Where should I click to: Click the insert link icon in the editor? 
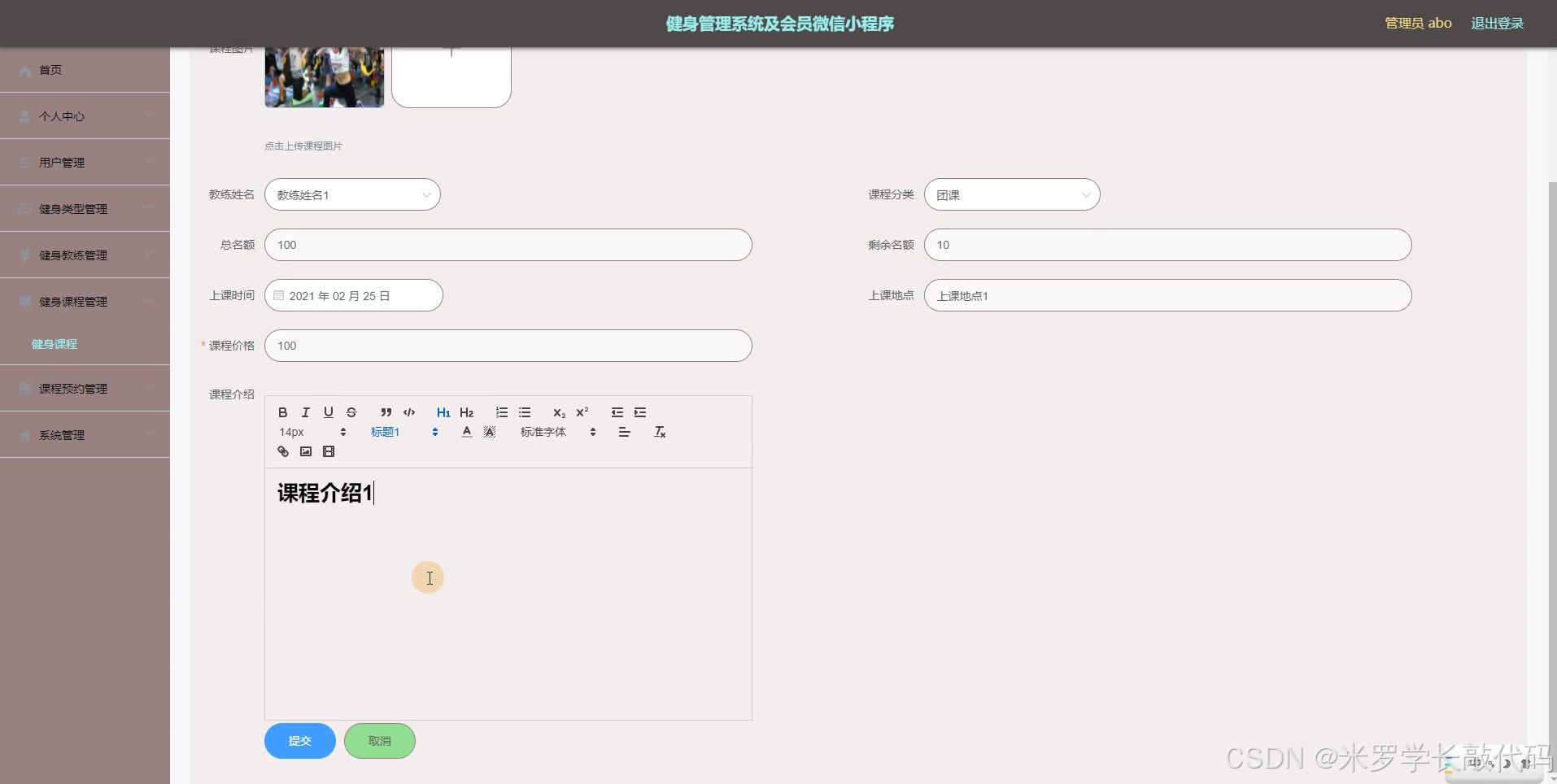283,452
